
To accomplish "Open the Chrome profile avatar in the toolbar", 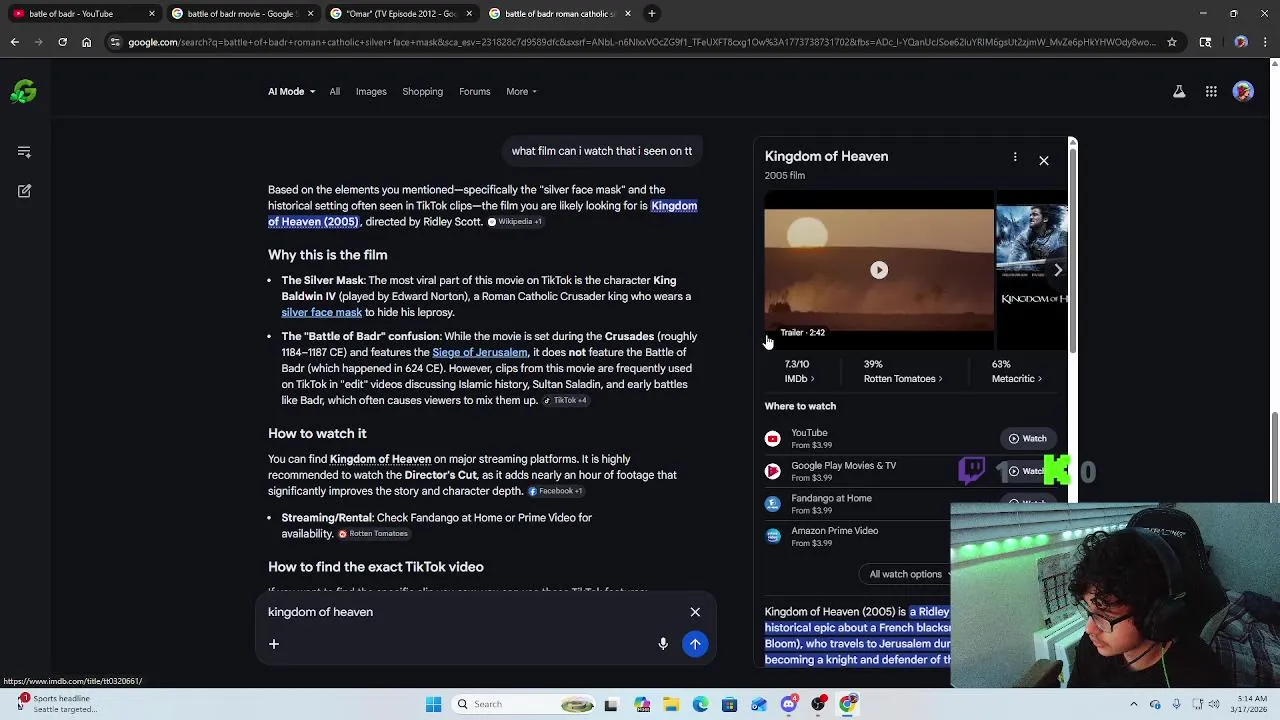I will tap(1241, 42).
